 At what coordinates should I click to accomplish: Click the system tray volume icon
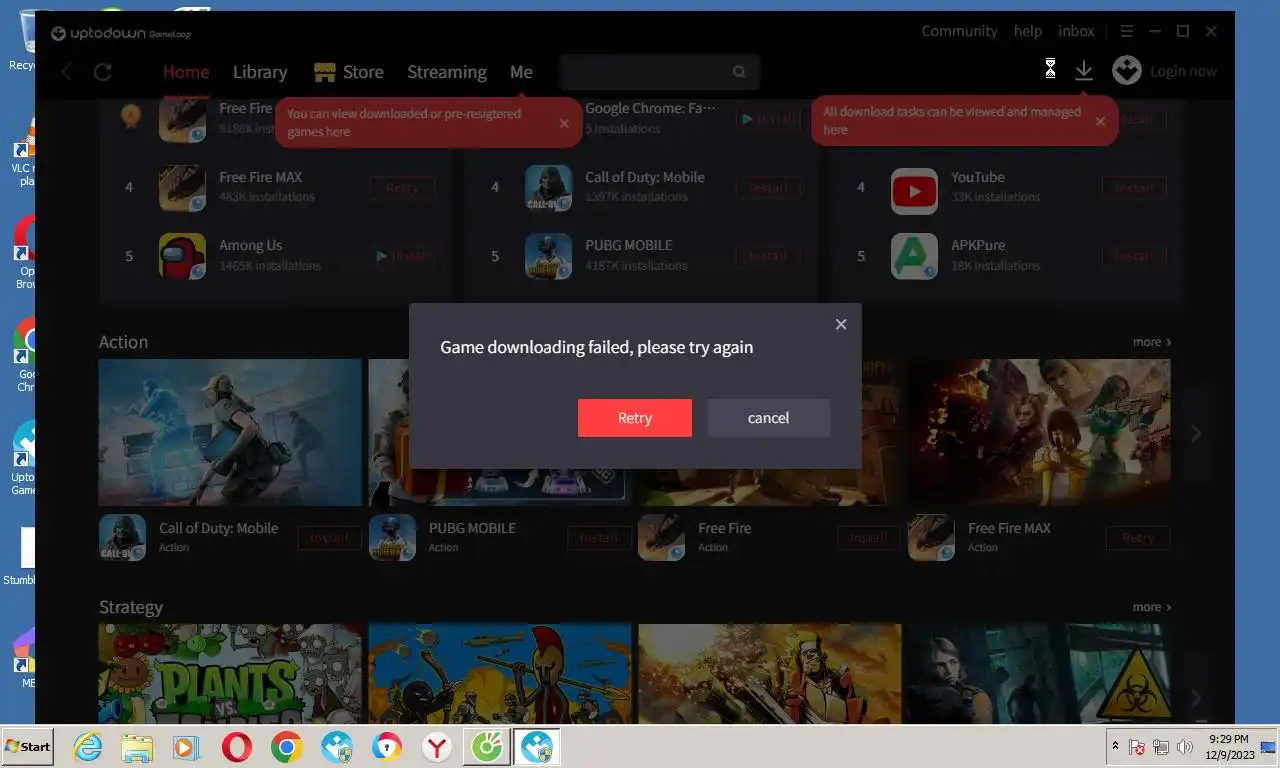[x=1186, y=747]
